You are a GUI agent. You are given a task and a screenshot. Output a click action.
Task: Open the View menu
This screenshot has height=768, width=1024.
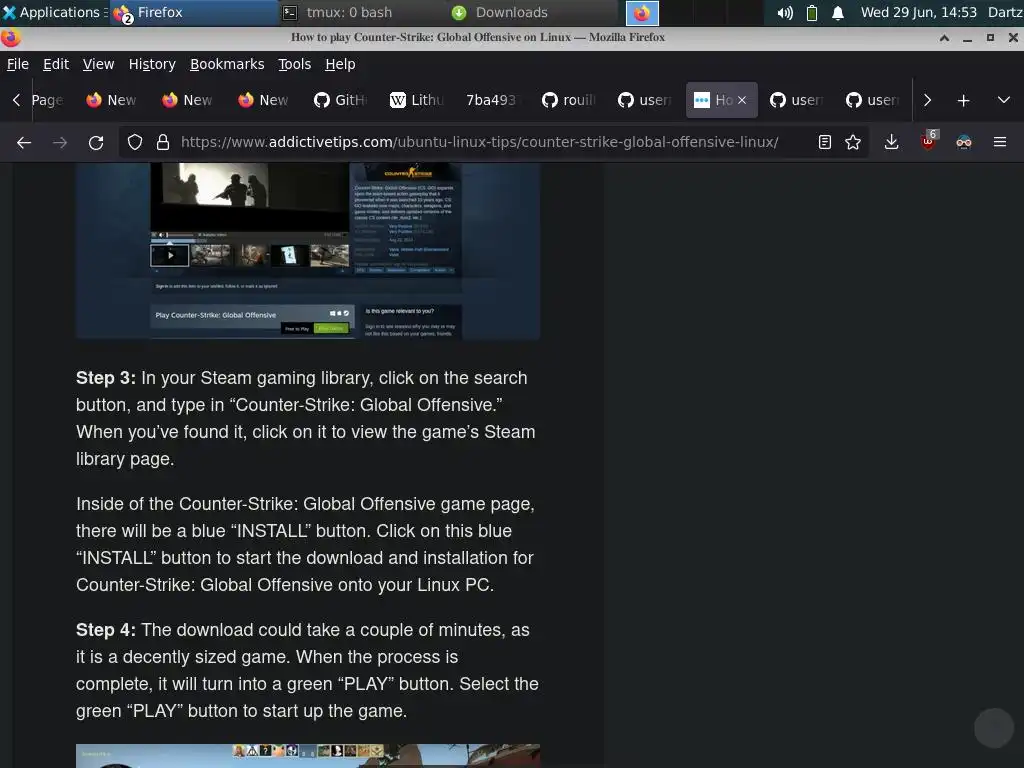coord(98,64)
